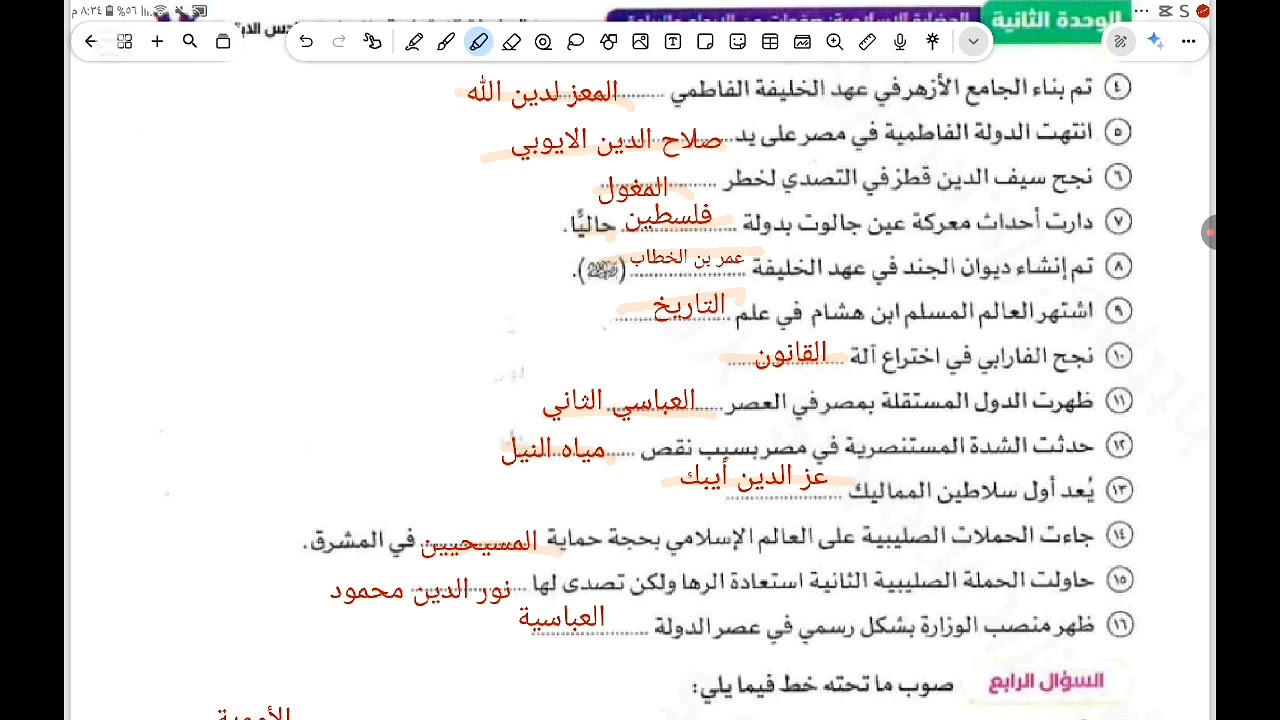Open search with the magnifier icon
The image size is (1280, 720).
[190, 42]
